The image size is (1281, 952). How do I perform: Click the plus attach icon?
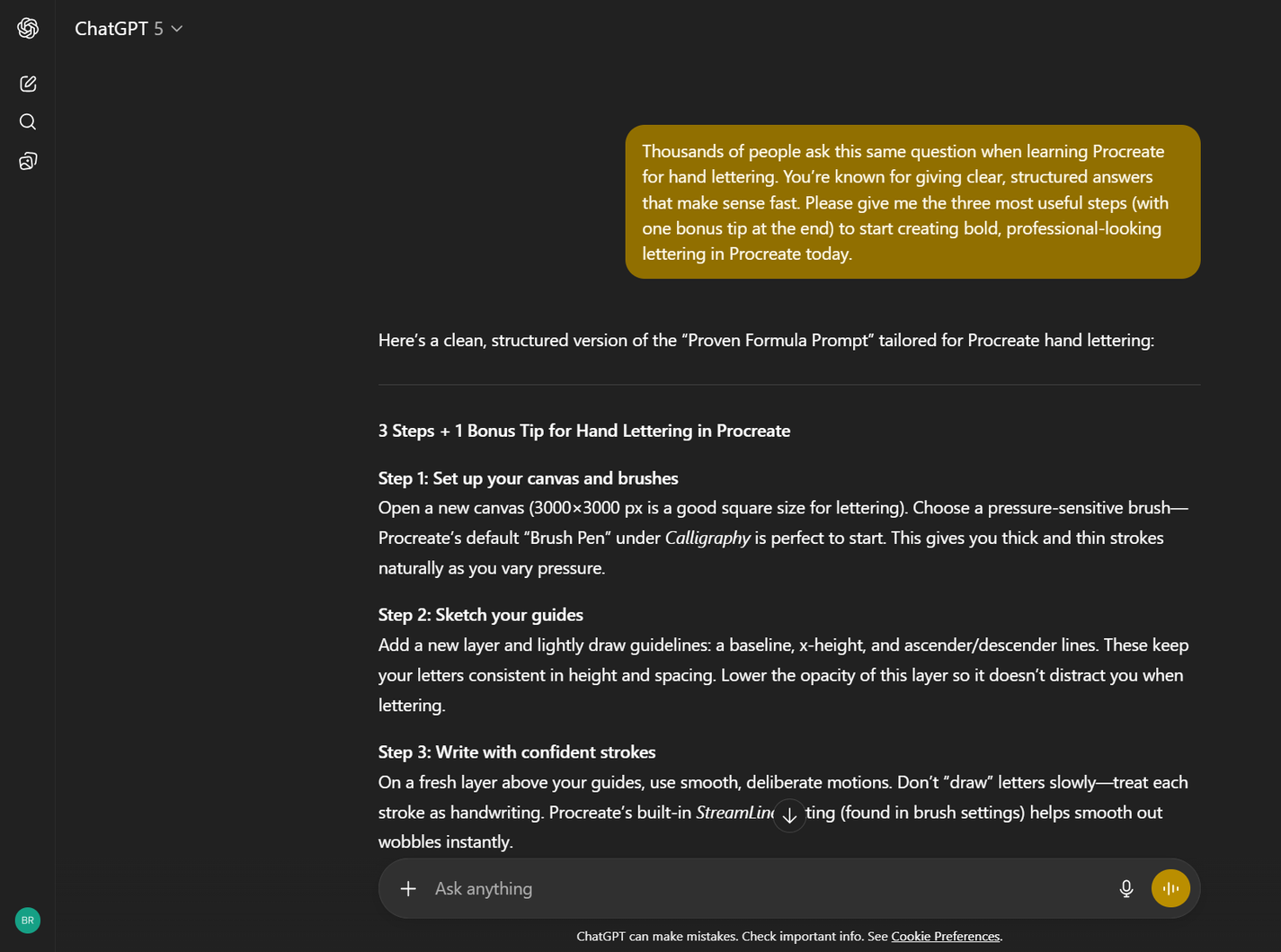point(408,888)
